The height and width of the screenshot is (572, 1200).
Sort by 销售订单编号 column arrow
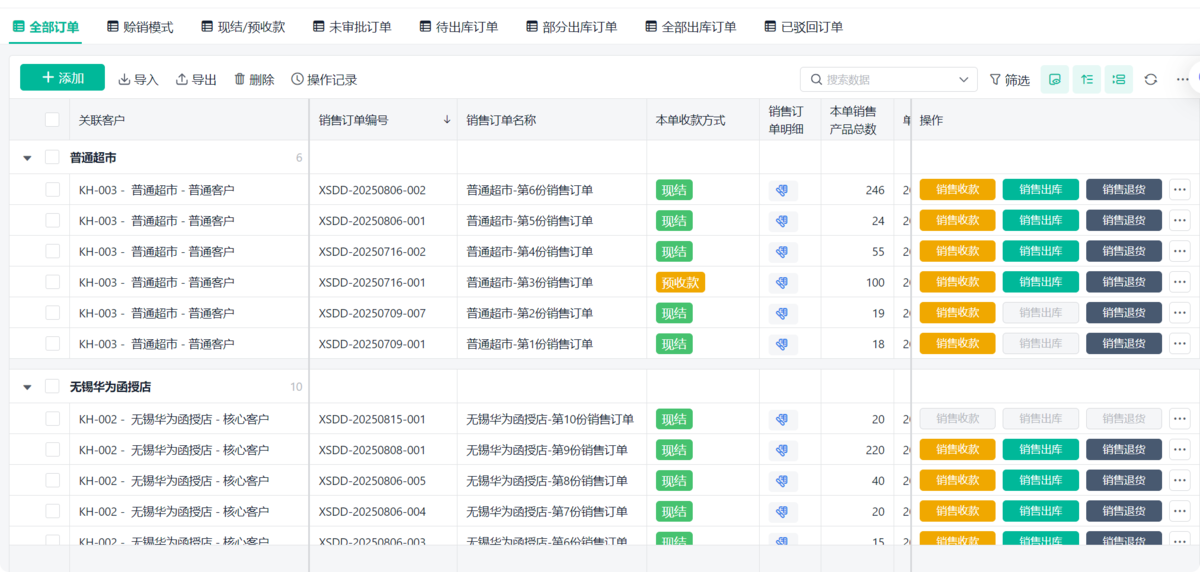446,120
